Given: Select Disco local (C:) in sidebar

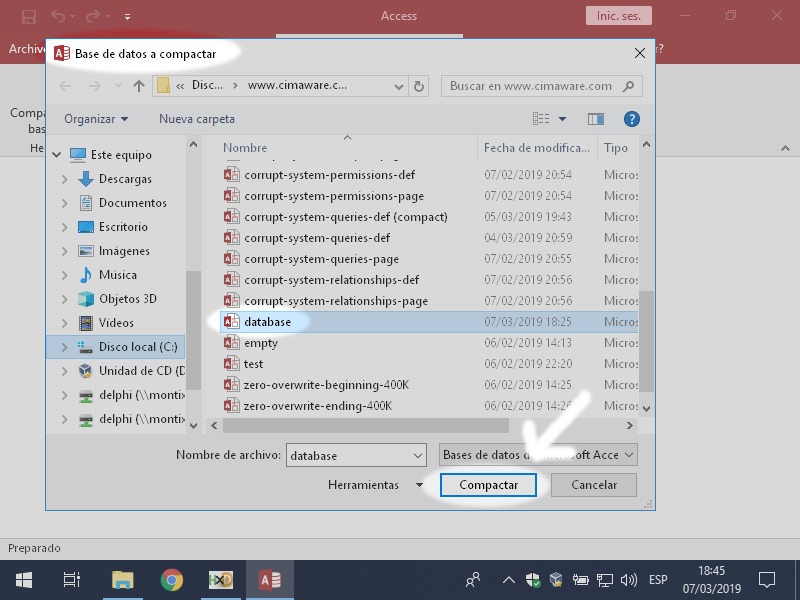Looking at the screenshot, I should tap(137, 347).
